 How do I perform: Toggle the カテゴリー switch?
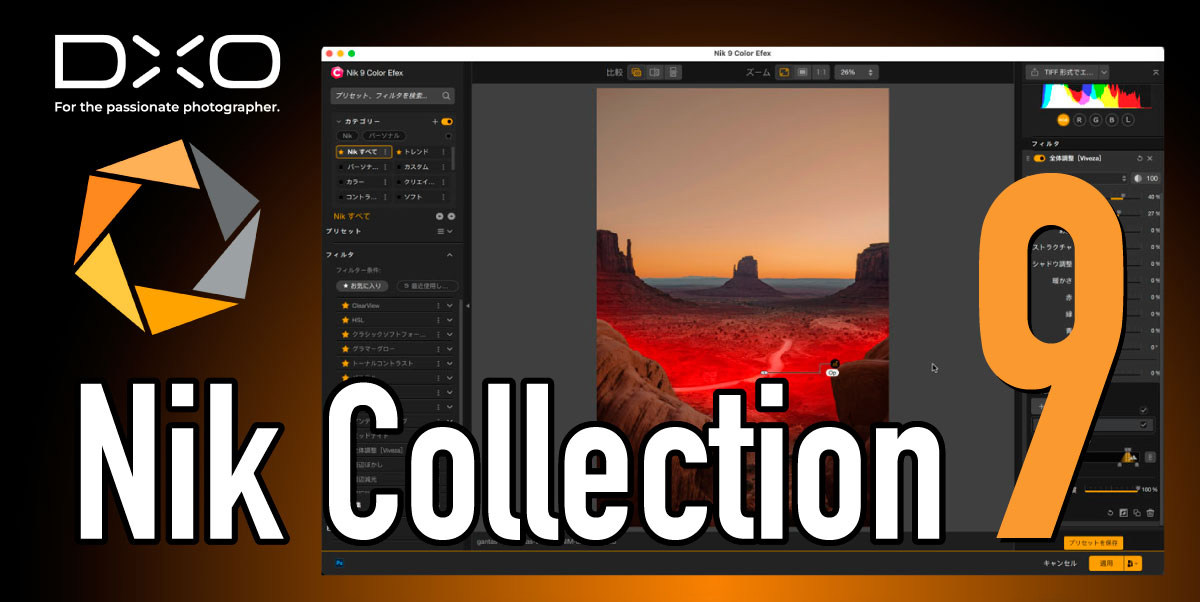pyautogui.click(x=447, y=121)
